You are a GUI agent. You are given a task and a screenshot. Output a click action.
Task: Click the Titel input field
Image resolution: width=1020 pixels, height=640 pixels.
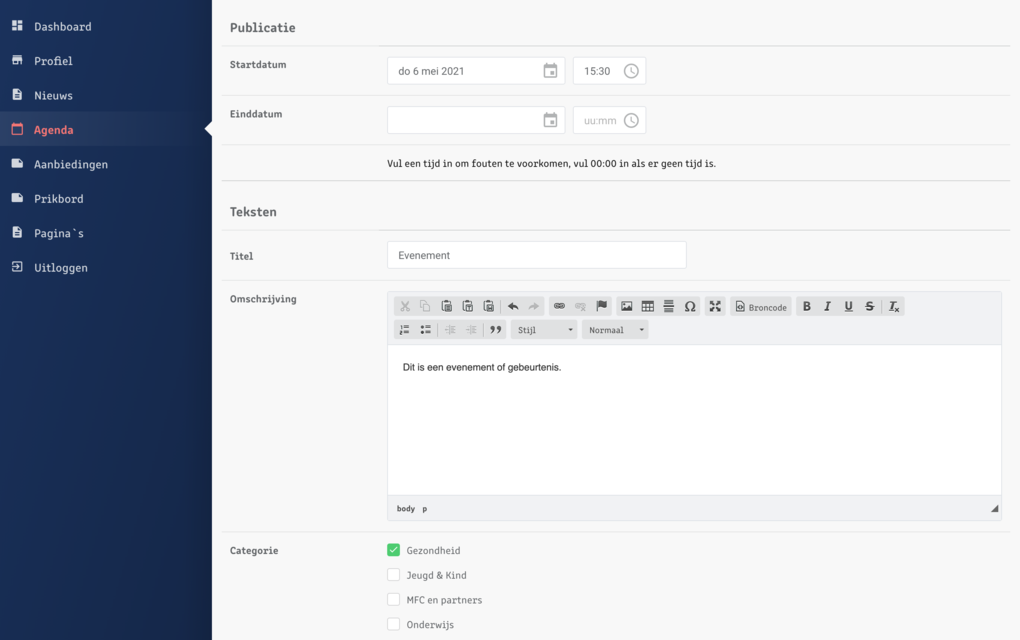pos(536,255)
